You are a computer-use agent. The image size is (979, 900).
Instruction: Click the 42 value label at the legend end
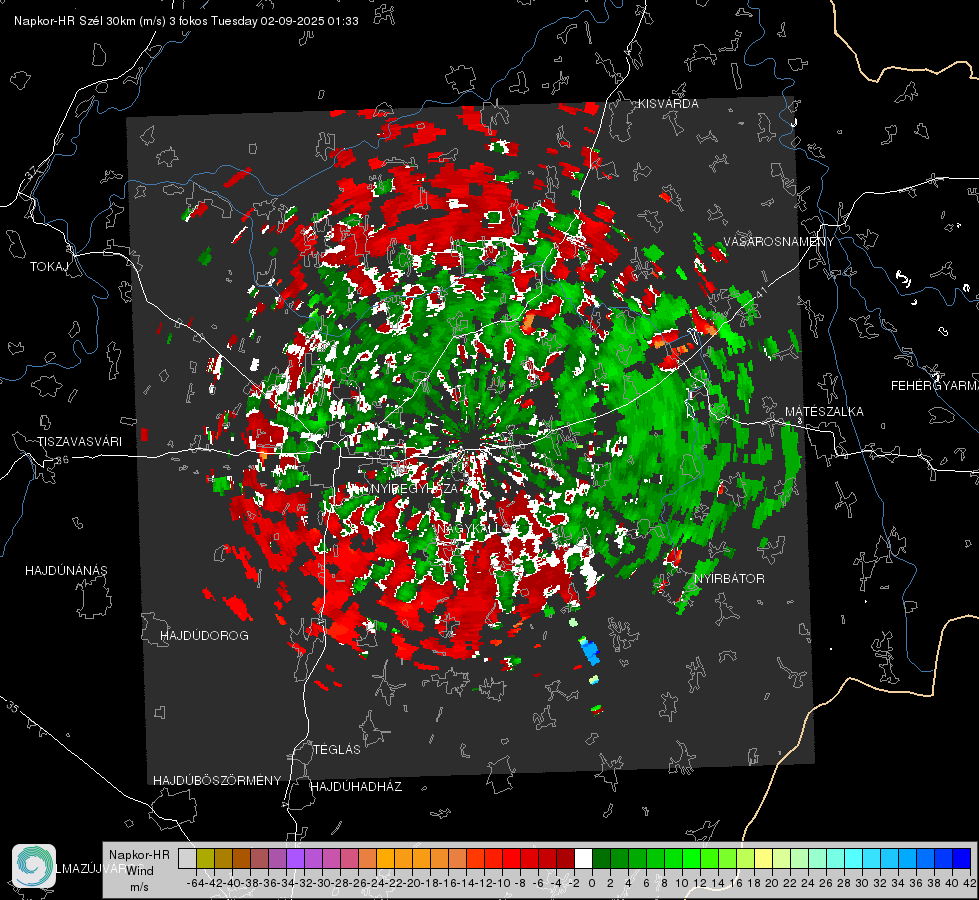point(969,883)
